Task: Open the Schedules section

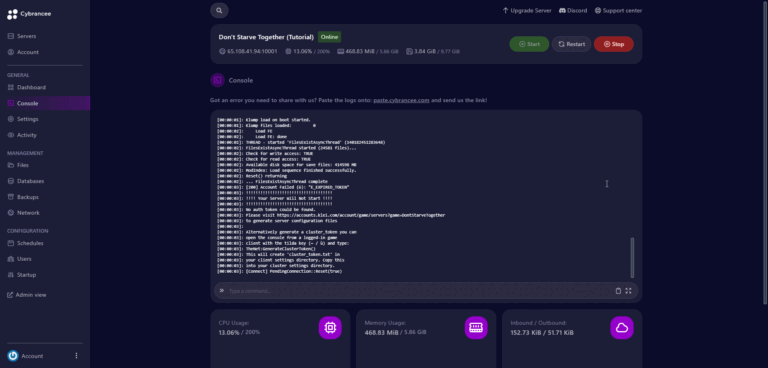Action: [x=30, y=243]
